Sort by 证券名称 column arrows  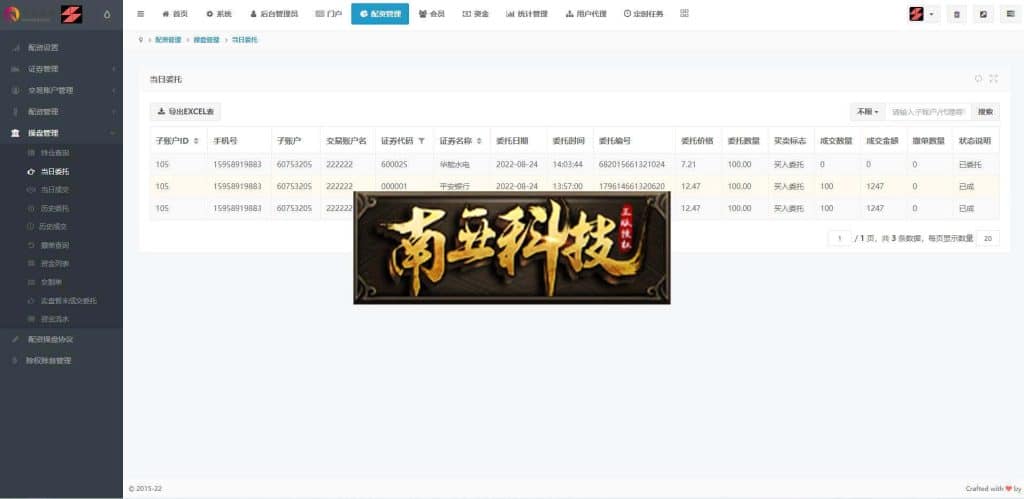tap(479, 141)
